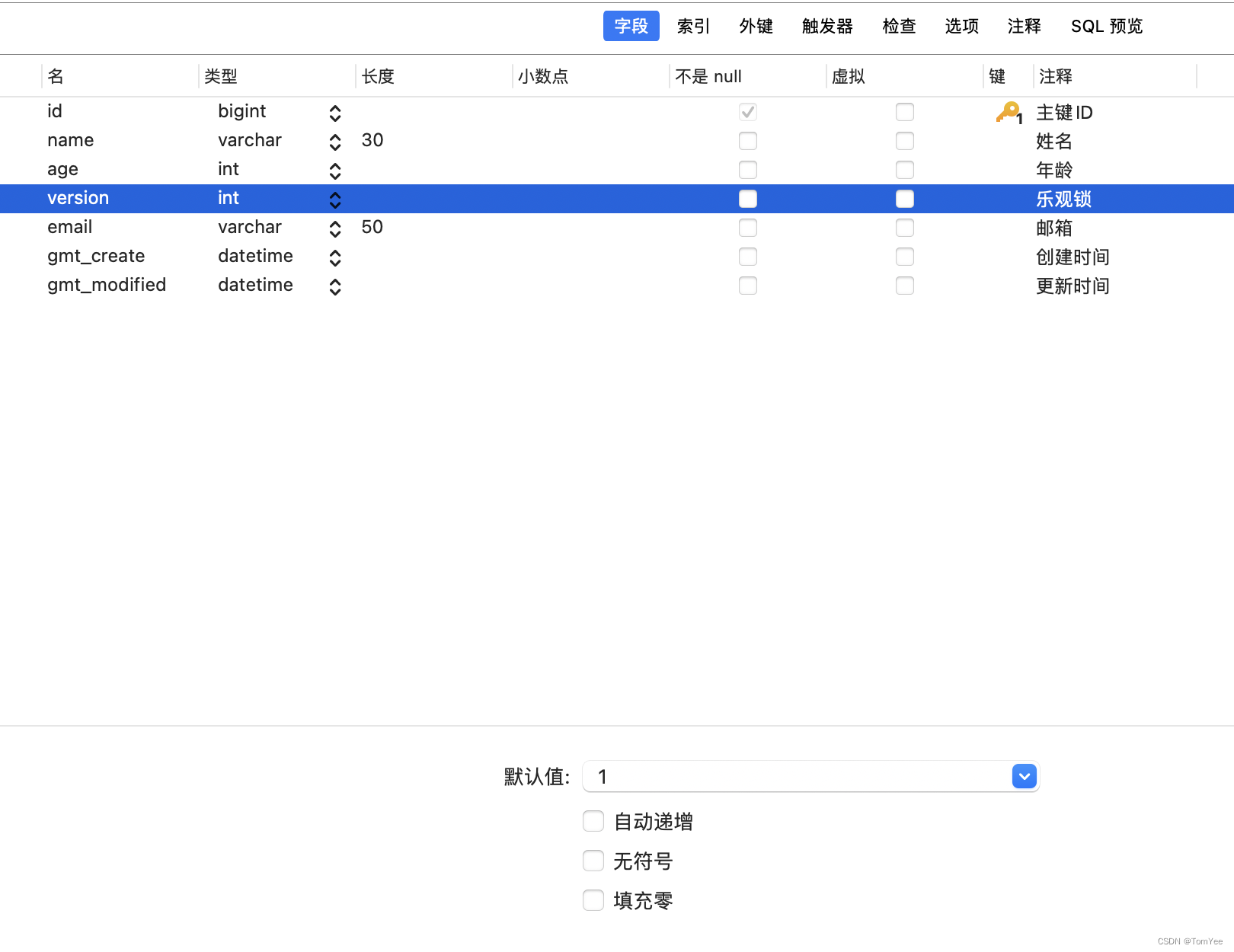Select the name field name

tap(70, 140)
